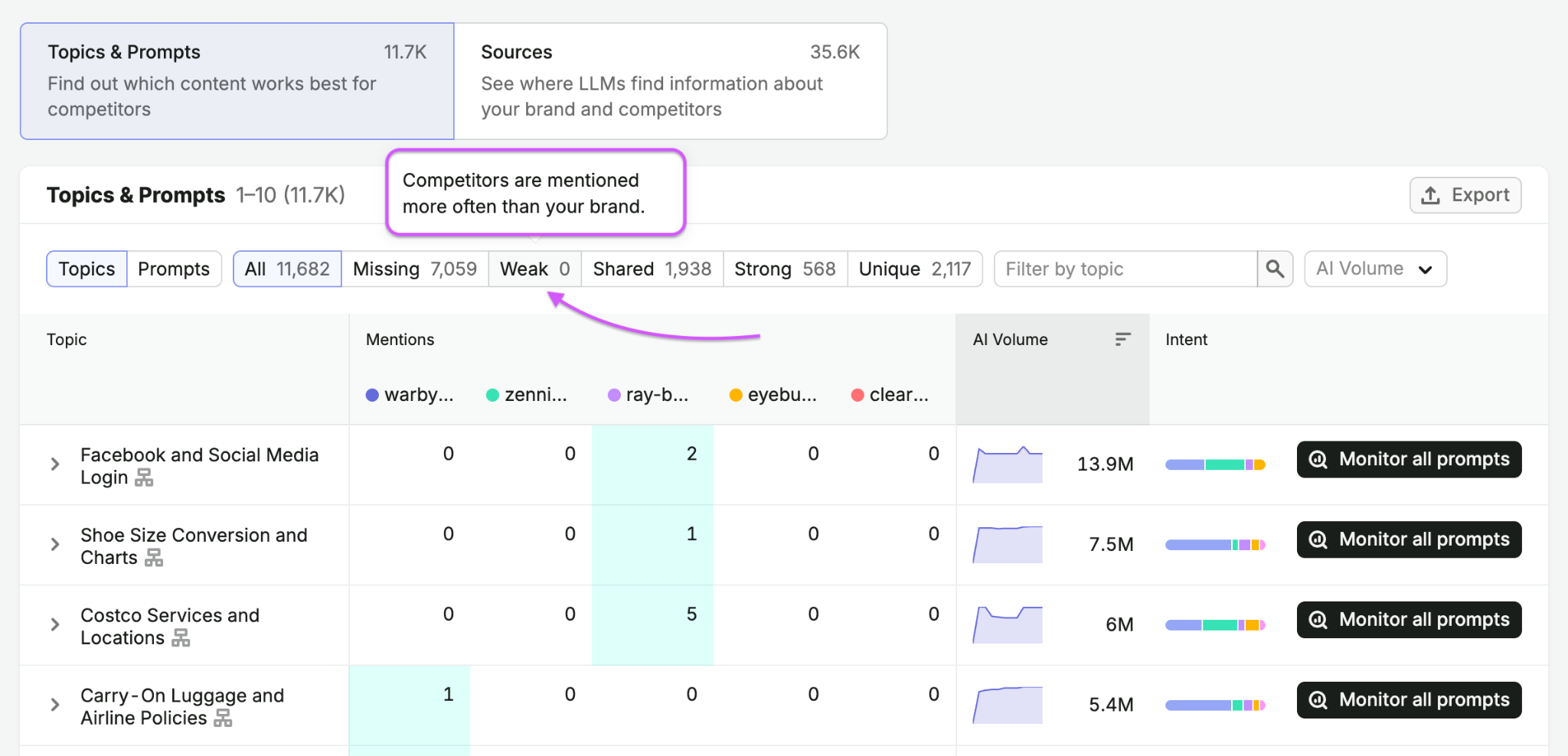Viewport: 1568px width, 756px height.
Task: Click hierarchy icon beside Shoe Size Conversion and Charts
Action: point(154,558)
